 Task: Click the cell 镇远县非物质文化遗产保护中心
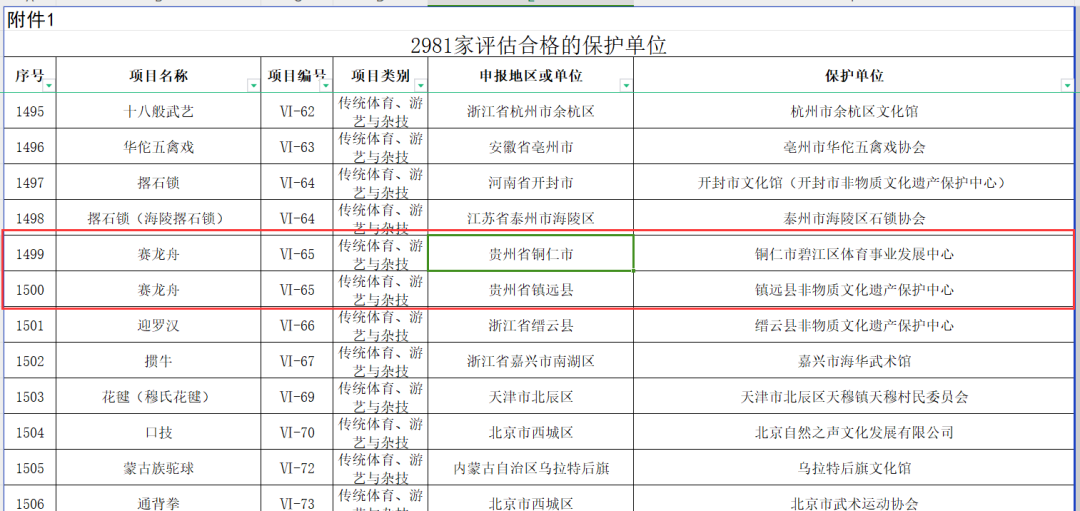pyautogui.click(x=853, y=290)
